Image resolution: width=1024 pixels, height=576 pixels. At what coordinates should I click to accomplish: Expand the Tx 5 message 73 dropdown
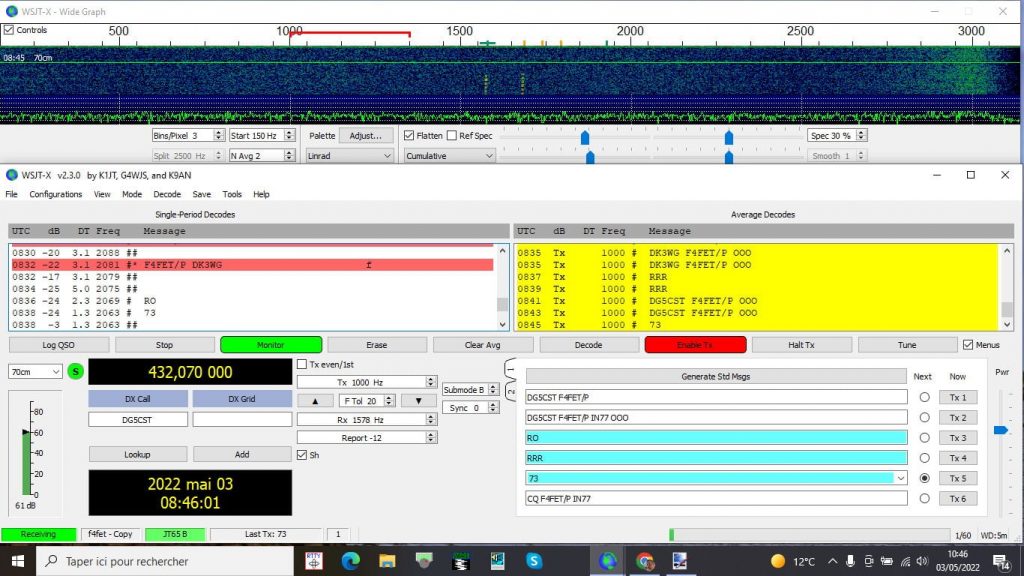(x=901, y=478)
